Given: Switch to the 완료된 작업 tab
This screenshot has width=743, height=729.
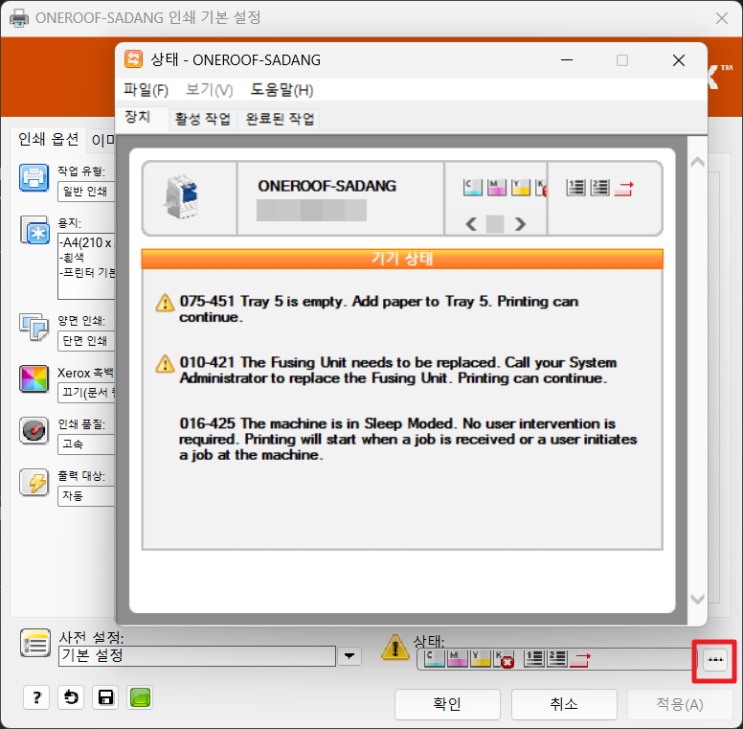Looking at the screenshot, I should [280, 118].
